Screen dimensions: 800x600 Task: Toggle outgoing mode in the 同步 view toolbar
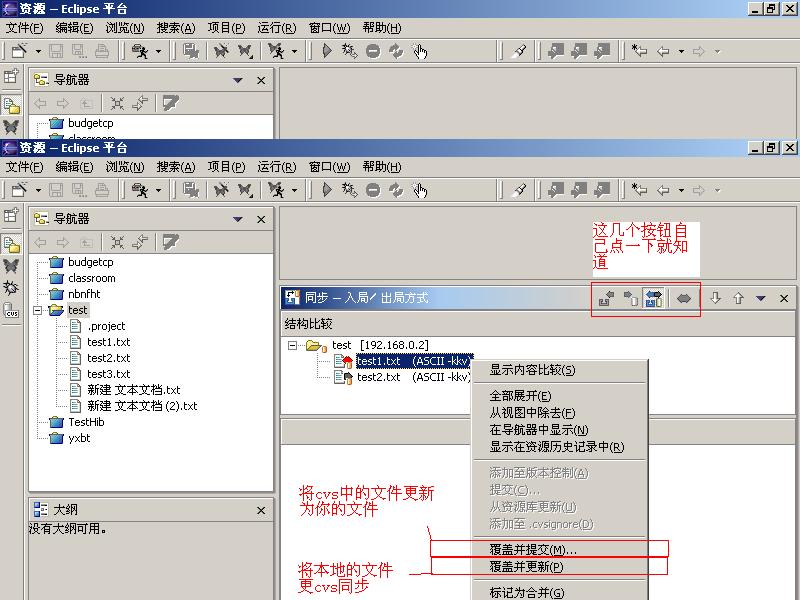(x=631, y=298)
